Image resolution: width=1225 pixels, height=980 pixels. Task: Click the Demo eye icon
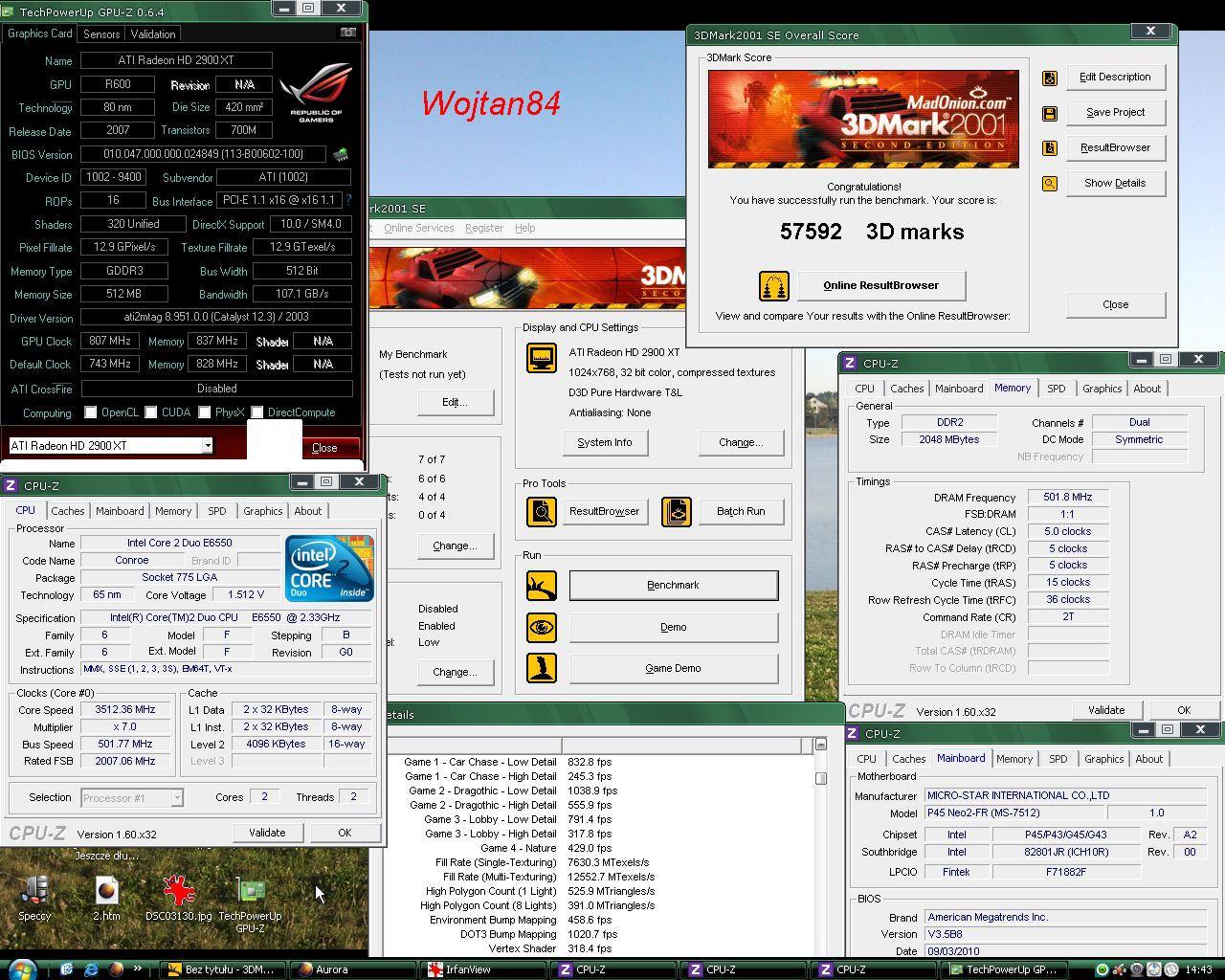[542, 627]
